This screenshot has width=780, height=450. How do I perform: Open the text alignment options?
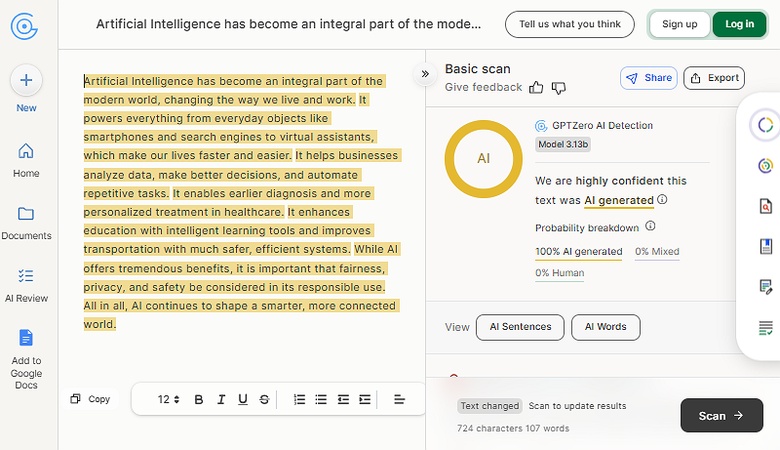399,400
